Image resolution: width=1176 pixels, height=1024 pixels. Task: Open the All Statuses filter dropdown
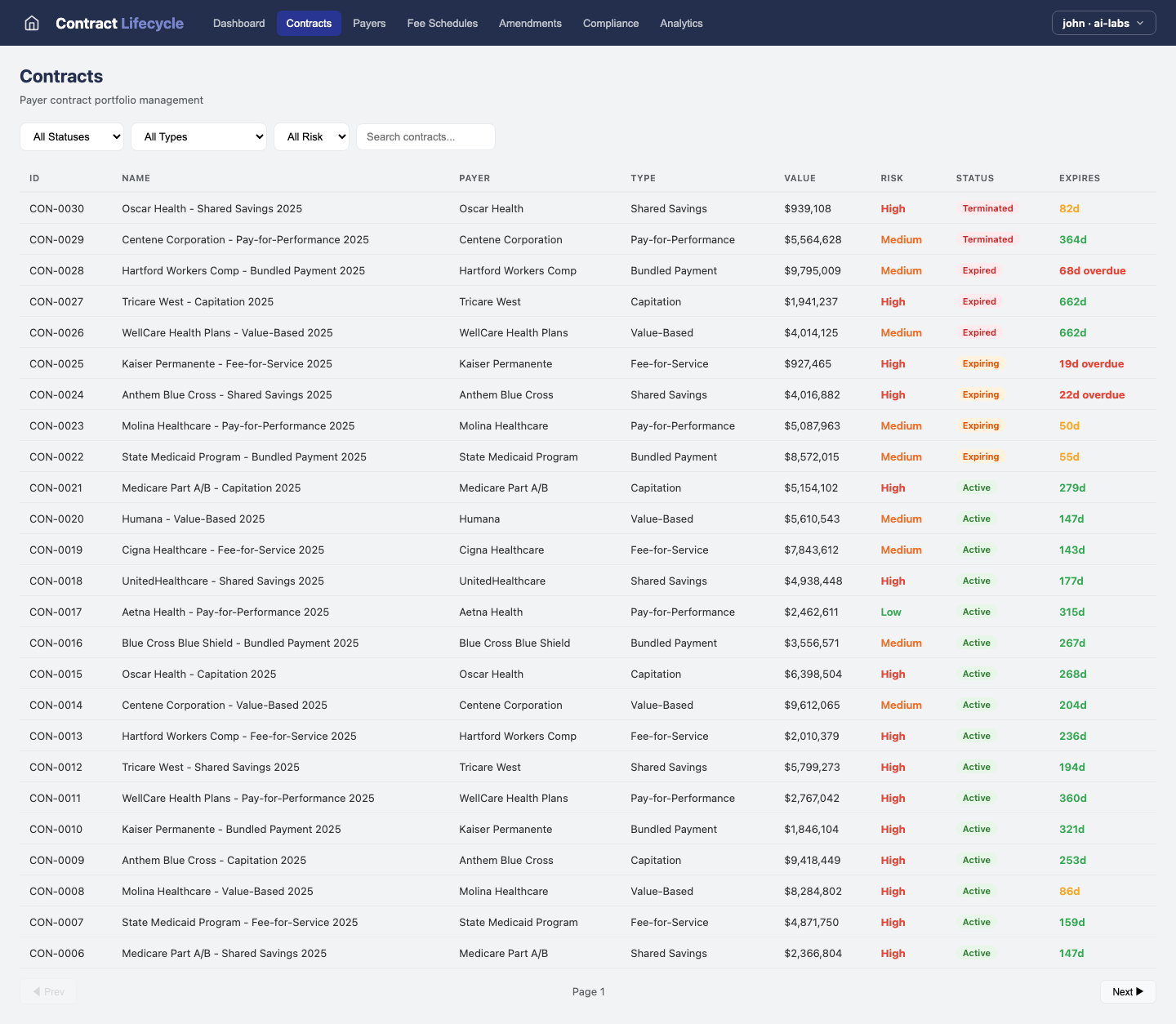coord(72,136)
